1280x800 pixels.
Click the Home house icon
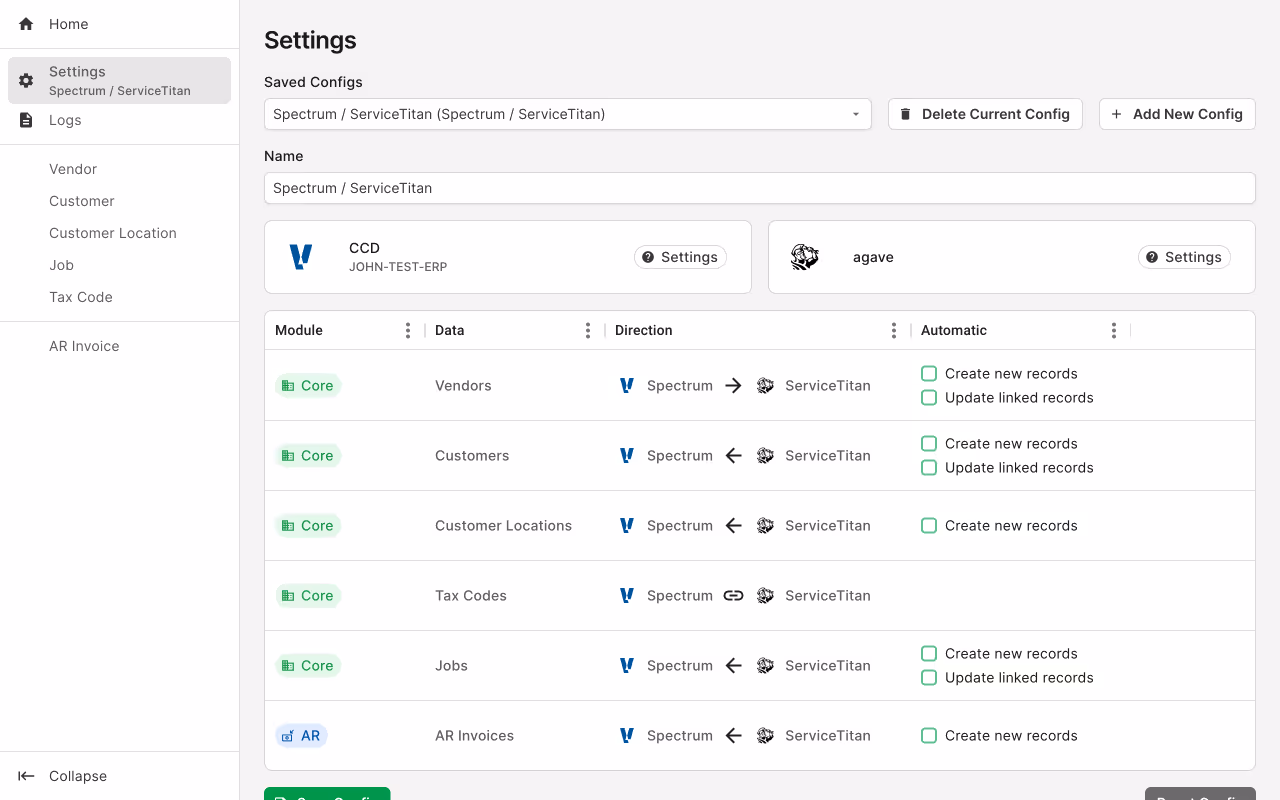26,24
